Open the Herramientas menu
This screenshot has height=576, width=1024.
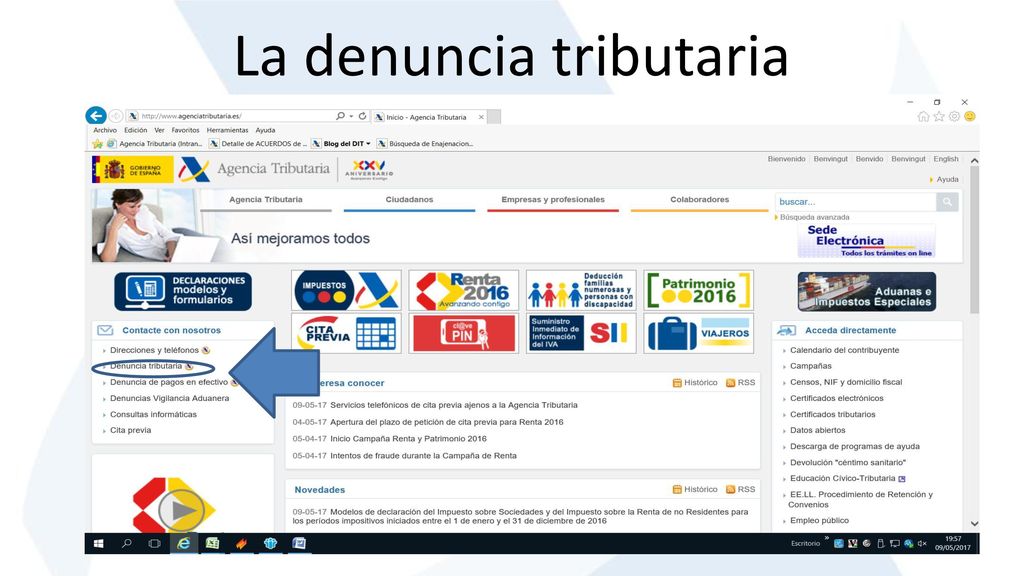pyautogui.click(x=228, y=130)
